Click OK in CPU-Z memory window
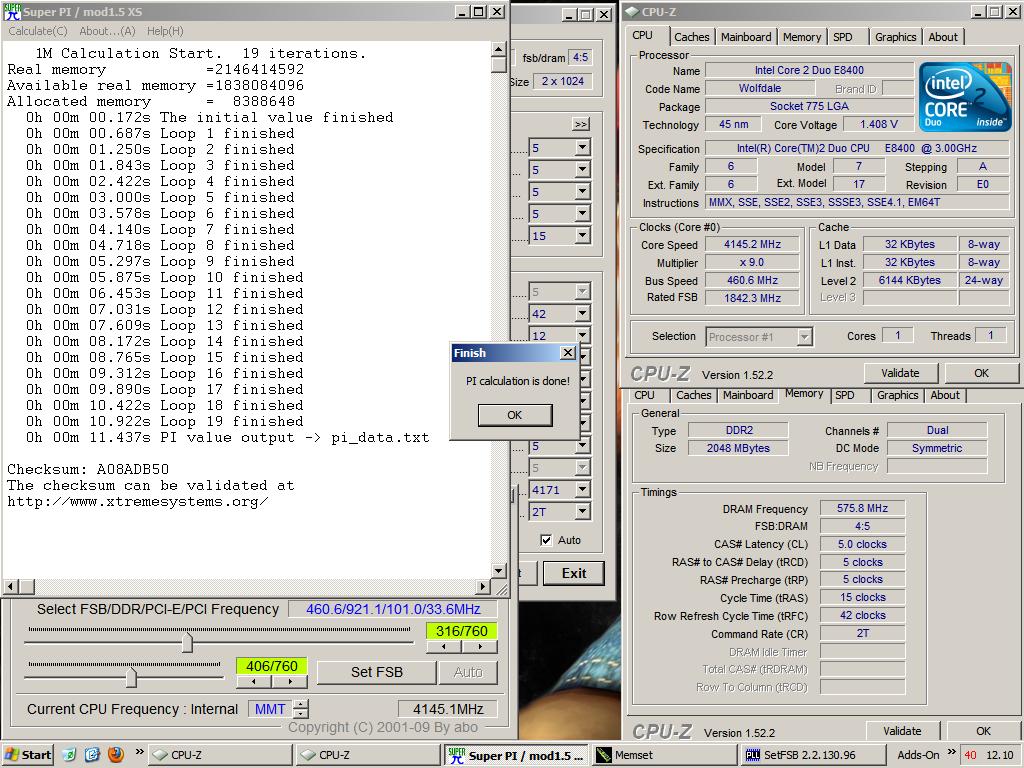 pos(983,731)
